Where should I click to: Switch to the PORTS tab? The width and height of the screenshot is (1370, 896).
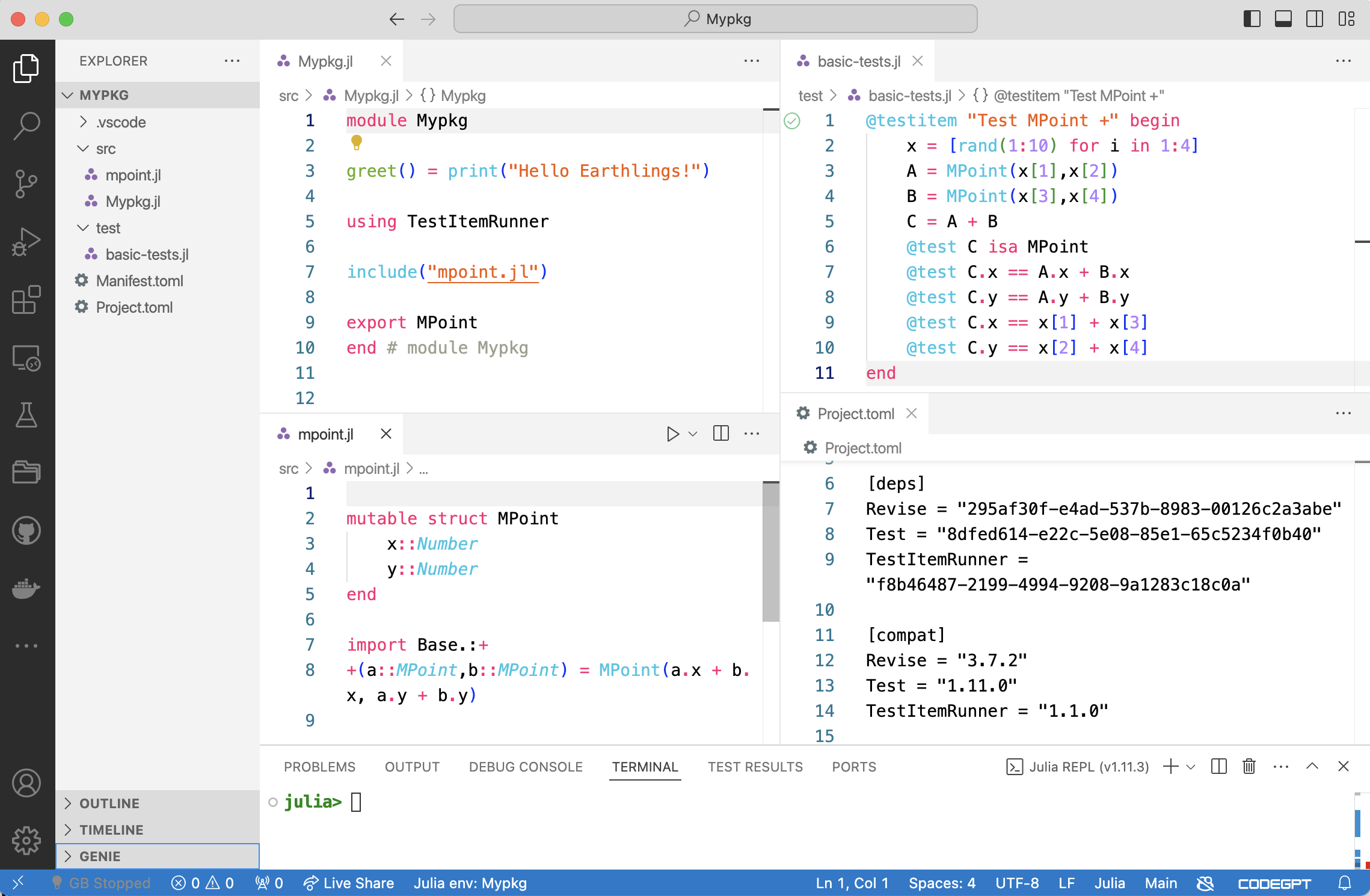(x=854, y=767)
